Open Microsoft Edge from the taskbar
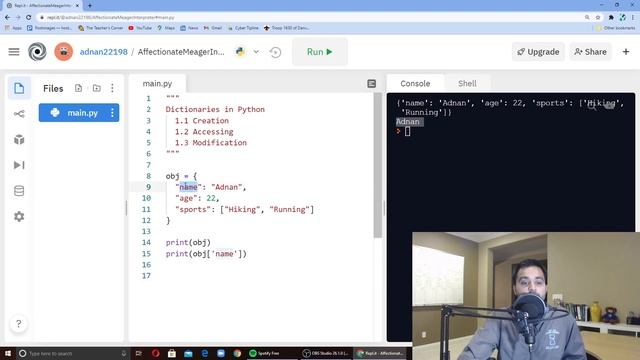 (204, 353)
